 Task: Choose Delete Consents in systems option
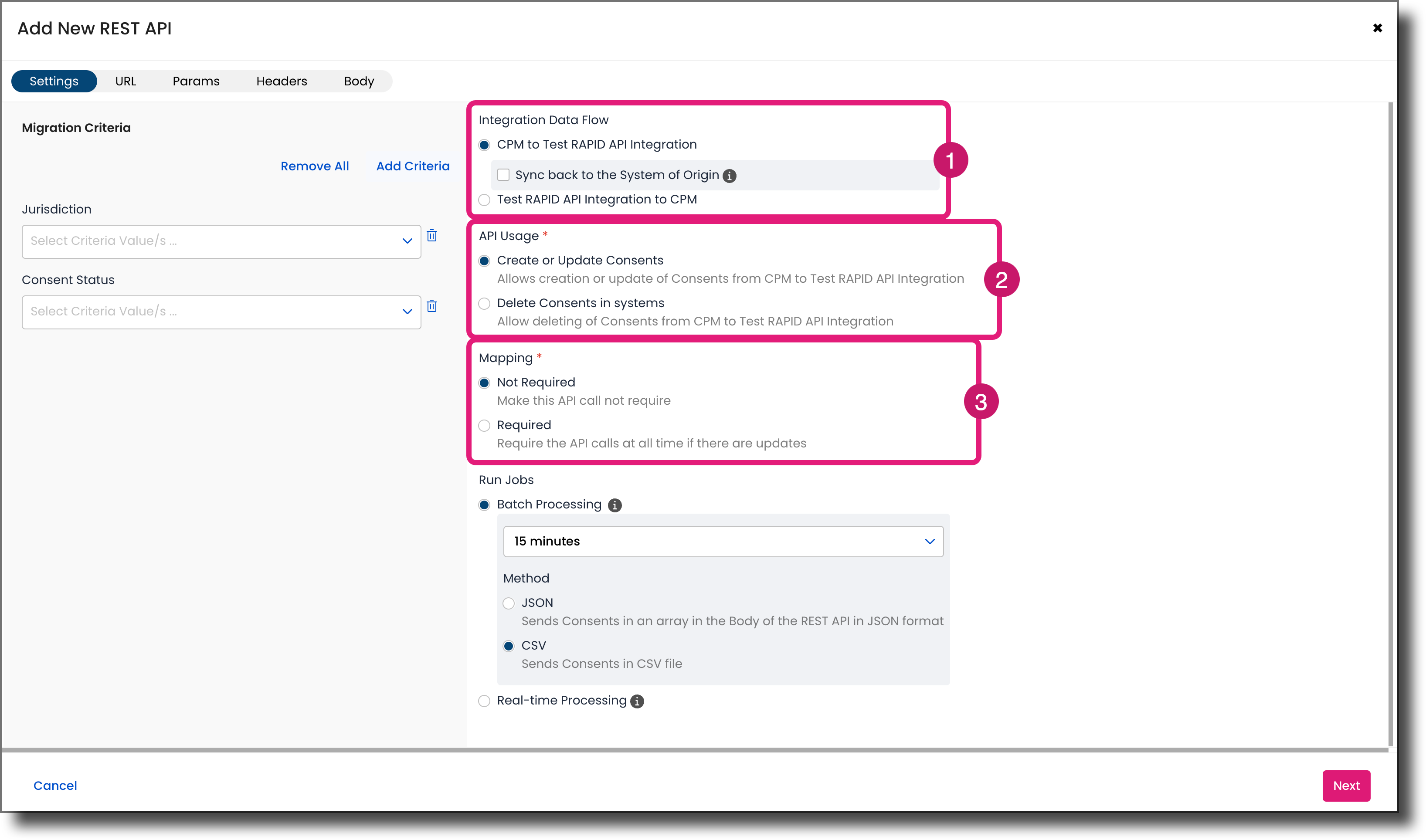pos(485,303)
